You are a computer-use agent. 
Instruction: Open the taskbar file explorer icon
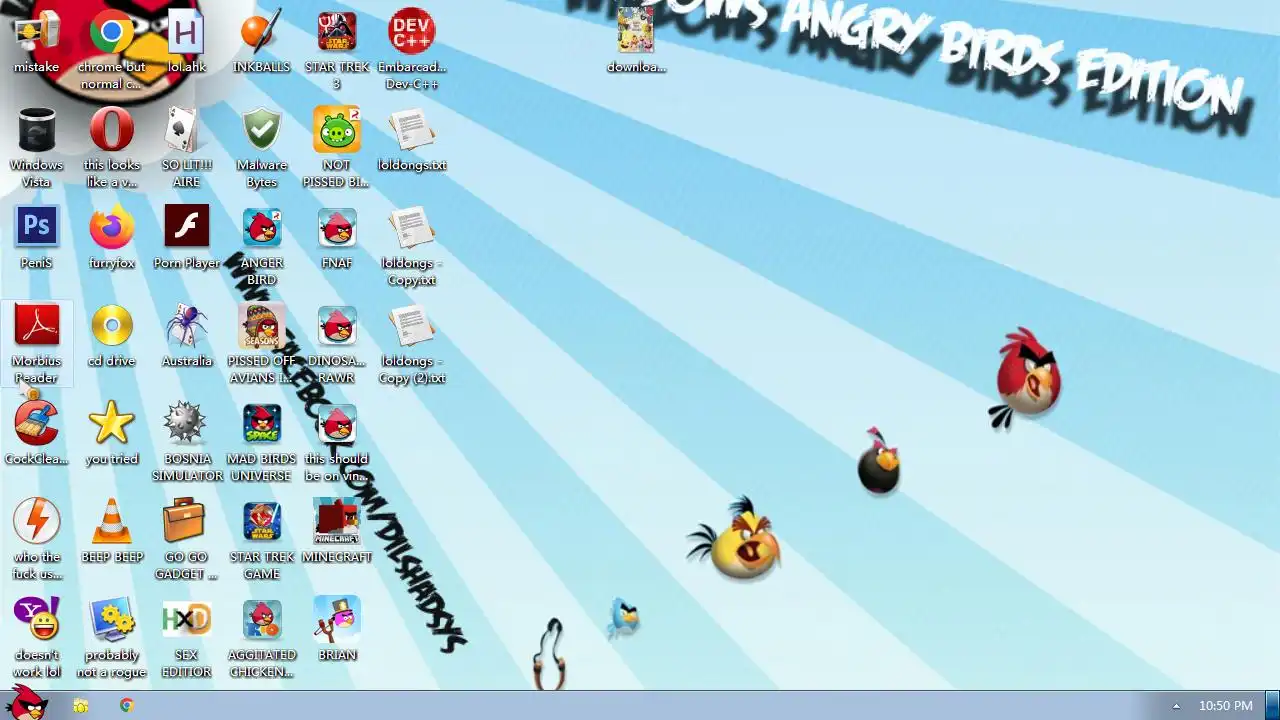tap(81, 706)
